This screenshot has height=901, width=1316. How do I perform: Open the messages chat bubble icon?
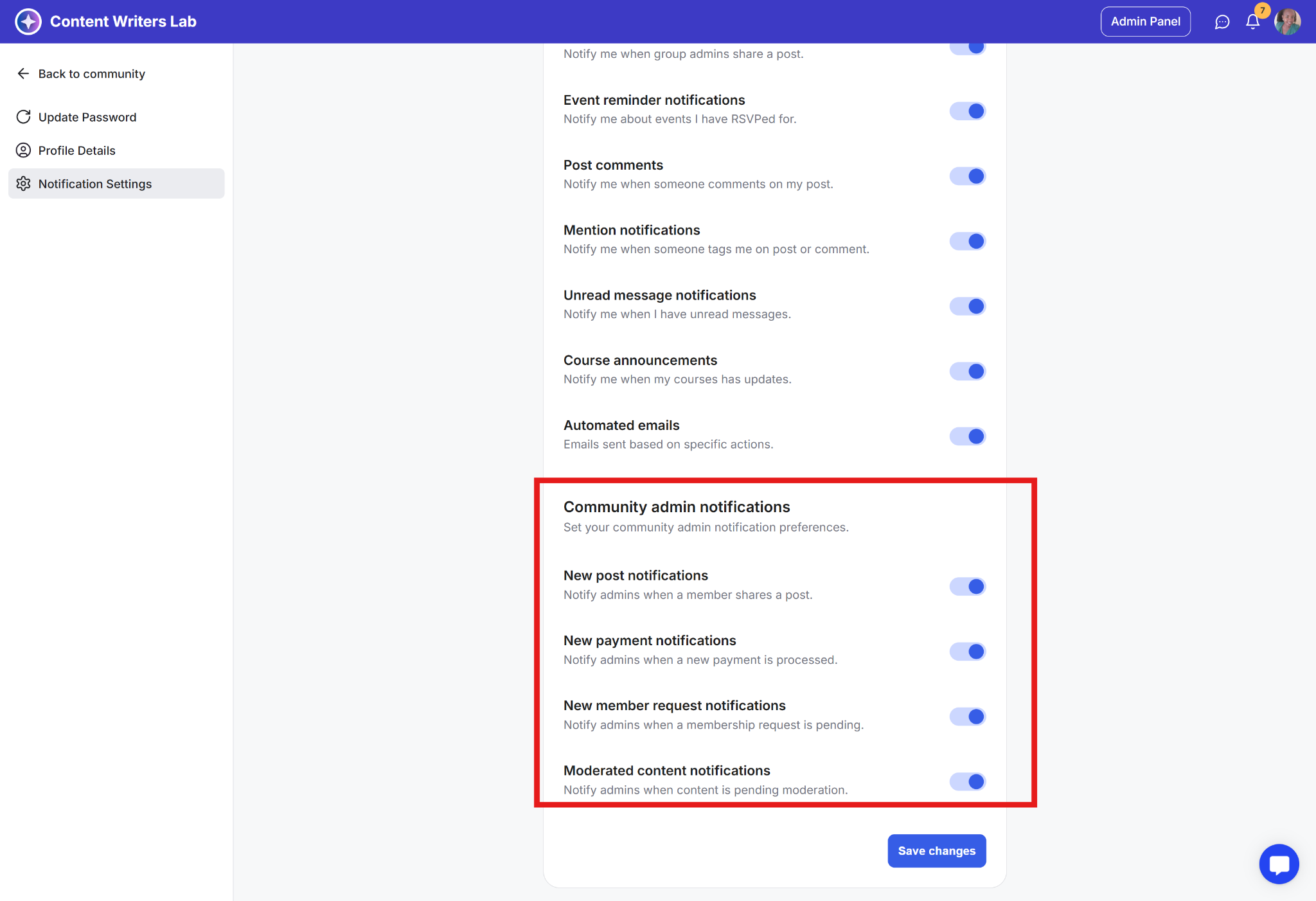click(x=1222, y=22)
